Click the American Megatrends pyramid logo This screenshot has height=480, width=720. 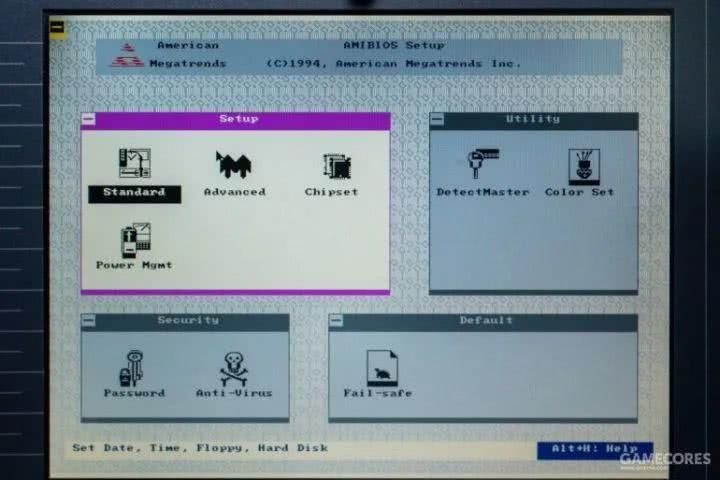tap(127, 56)
